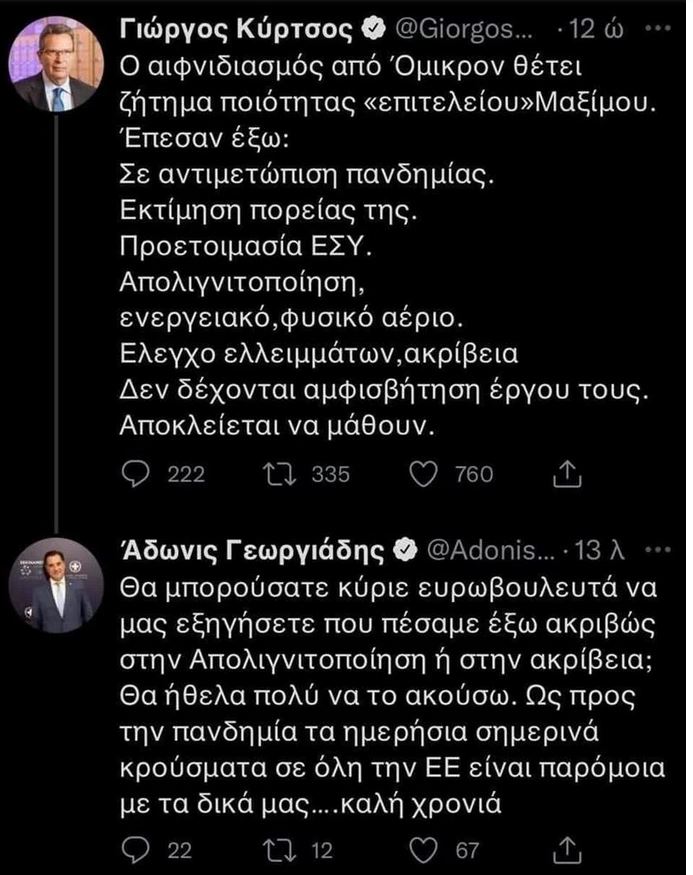Open Giorgos Kyrtsos's profile picture
This screenshot has height=875, width=693.
pyautogui.click(x=55, y=63)
